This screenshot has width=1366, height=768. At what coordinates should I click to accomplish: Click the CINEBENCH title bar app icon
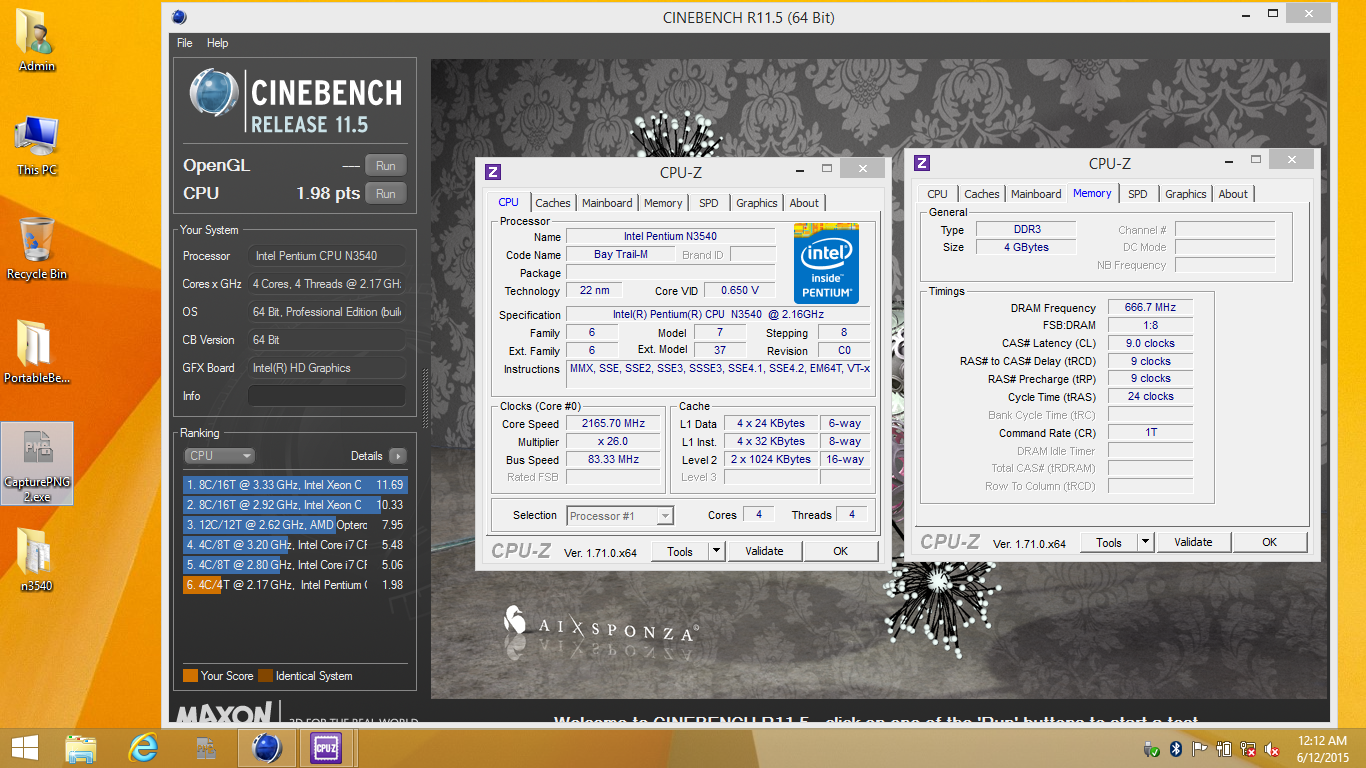click(179, 17)
